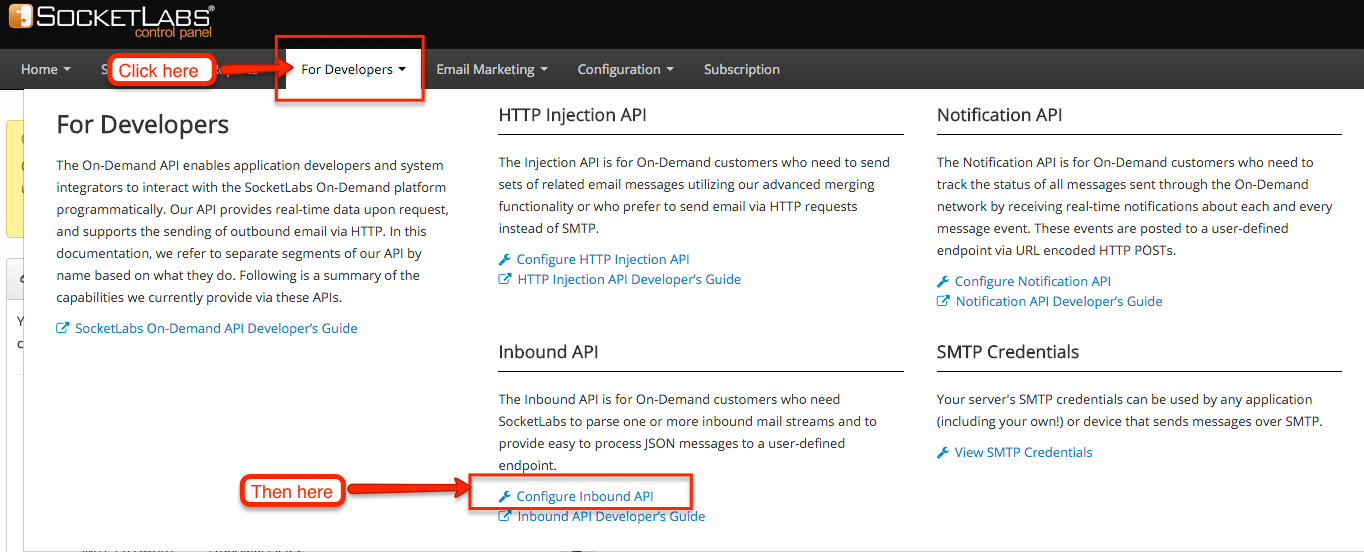1364x552 pixels.
Task: Click the caret beside Email Marketing
Action: (x=544, y=70)
